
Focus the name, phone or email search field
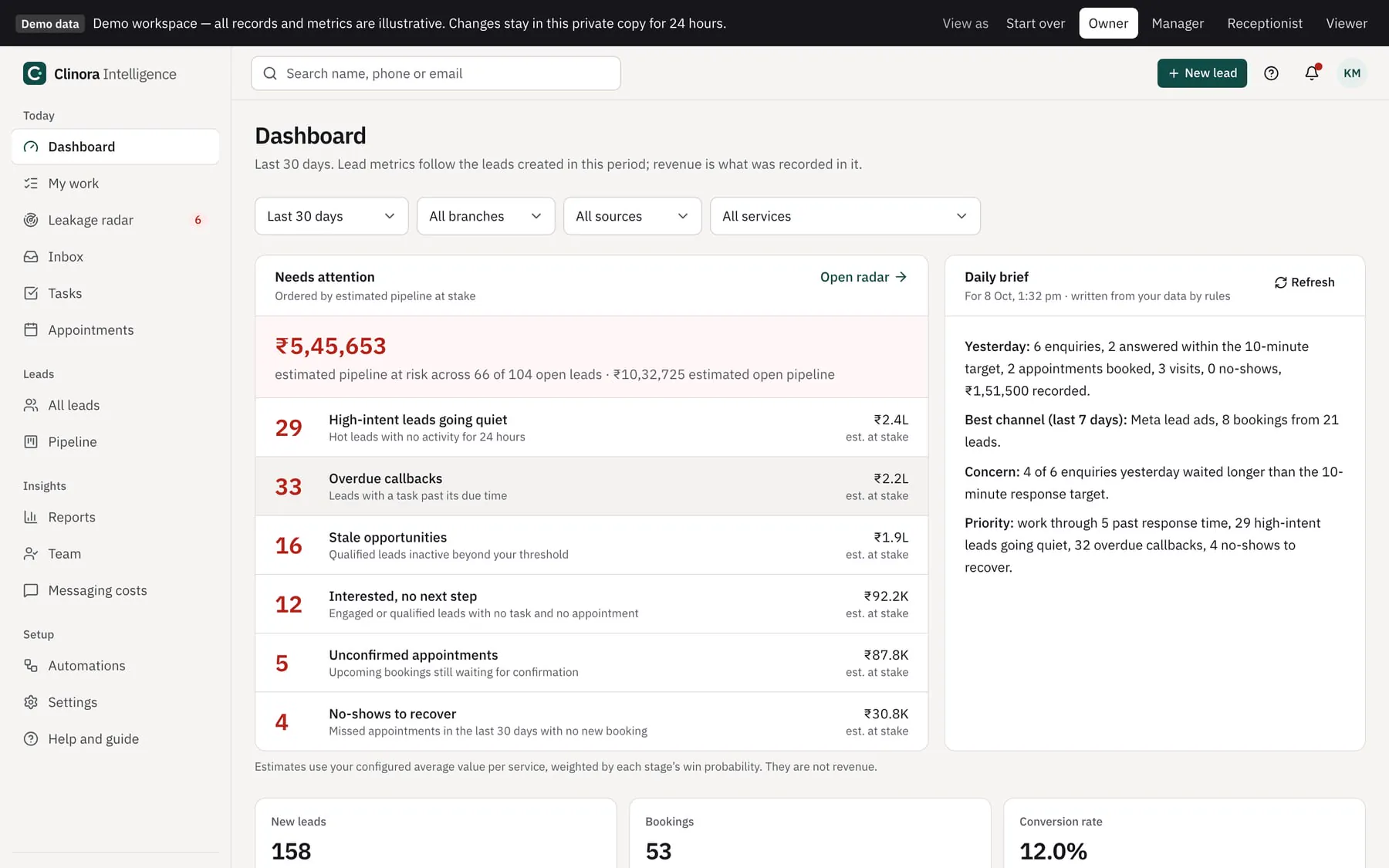coord(436,73)
